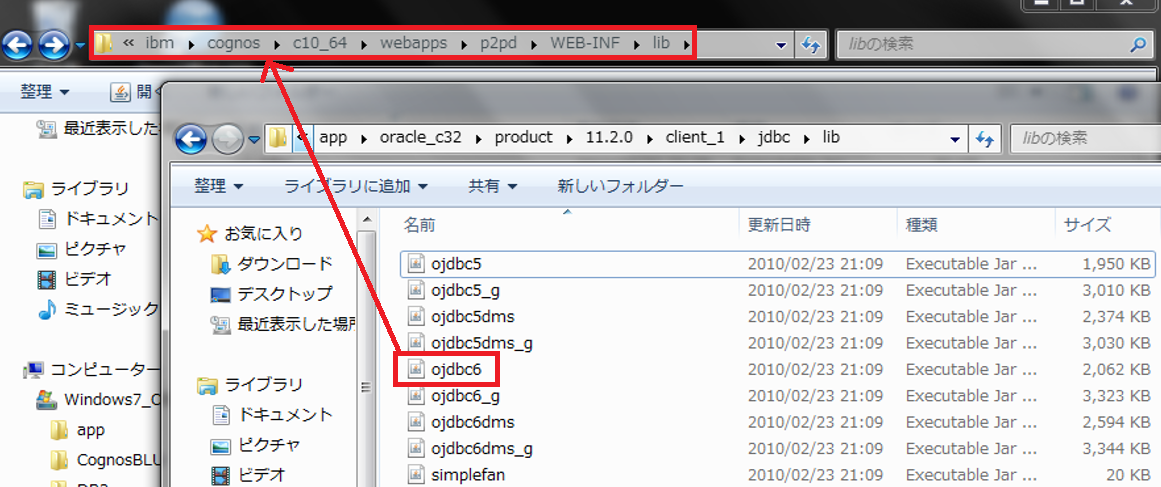Select the ojdbc6dms_g jar file
The image size is (1161, 487).
(x=481, y=449)
